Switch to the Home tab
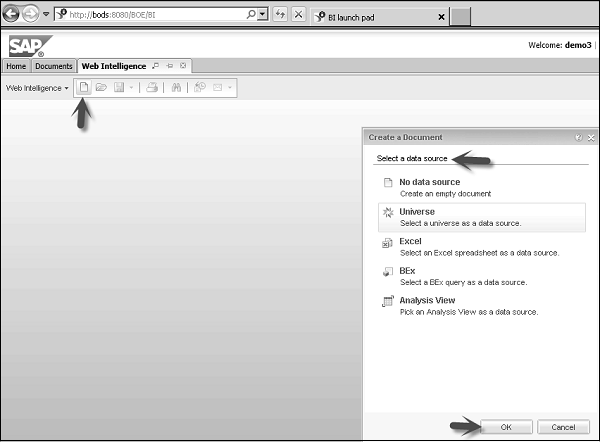This screenshot has width=600, height=442. click(16, 66)
